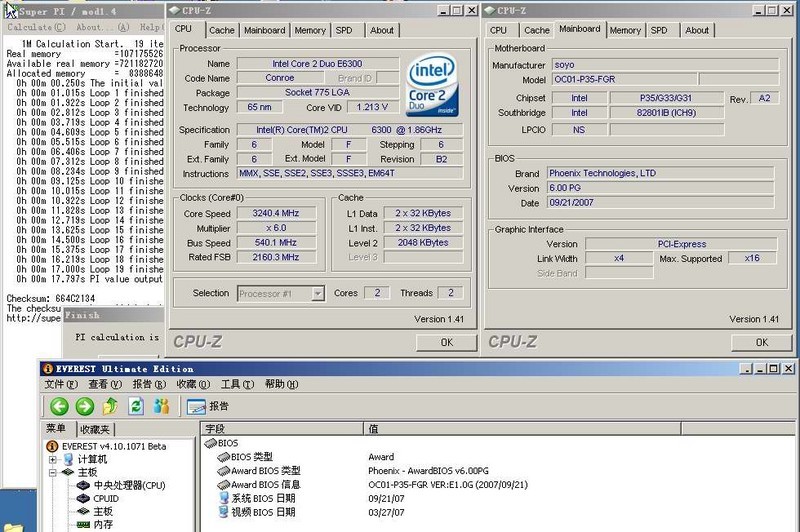
Task: Click OK in the left CPU-Z window
Action: tap(446, 342)
